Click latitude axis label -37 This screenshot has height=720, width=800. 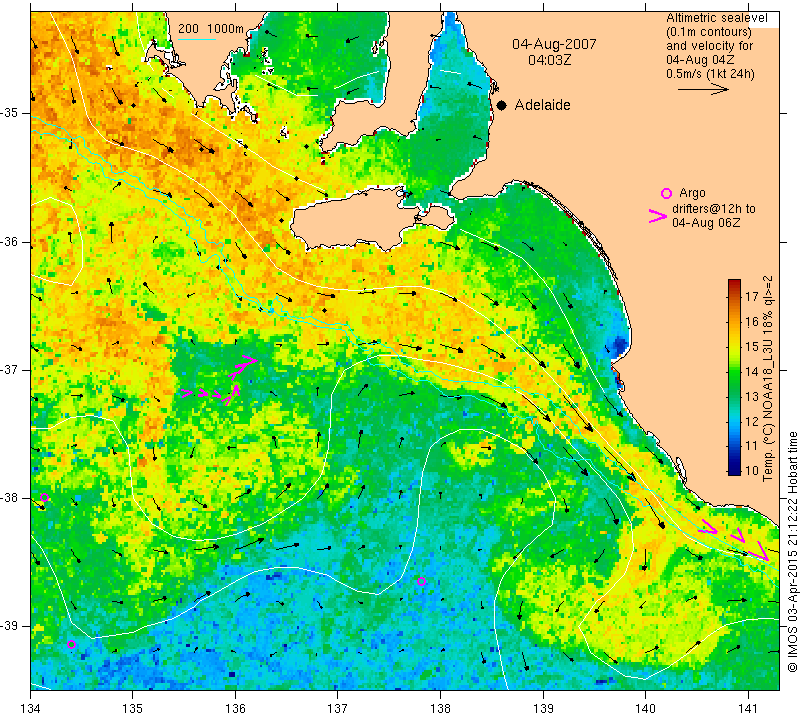10,369
